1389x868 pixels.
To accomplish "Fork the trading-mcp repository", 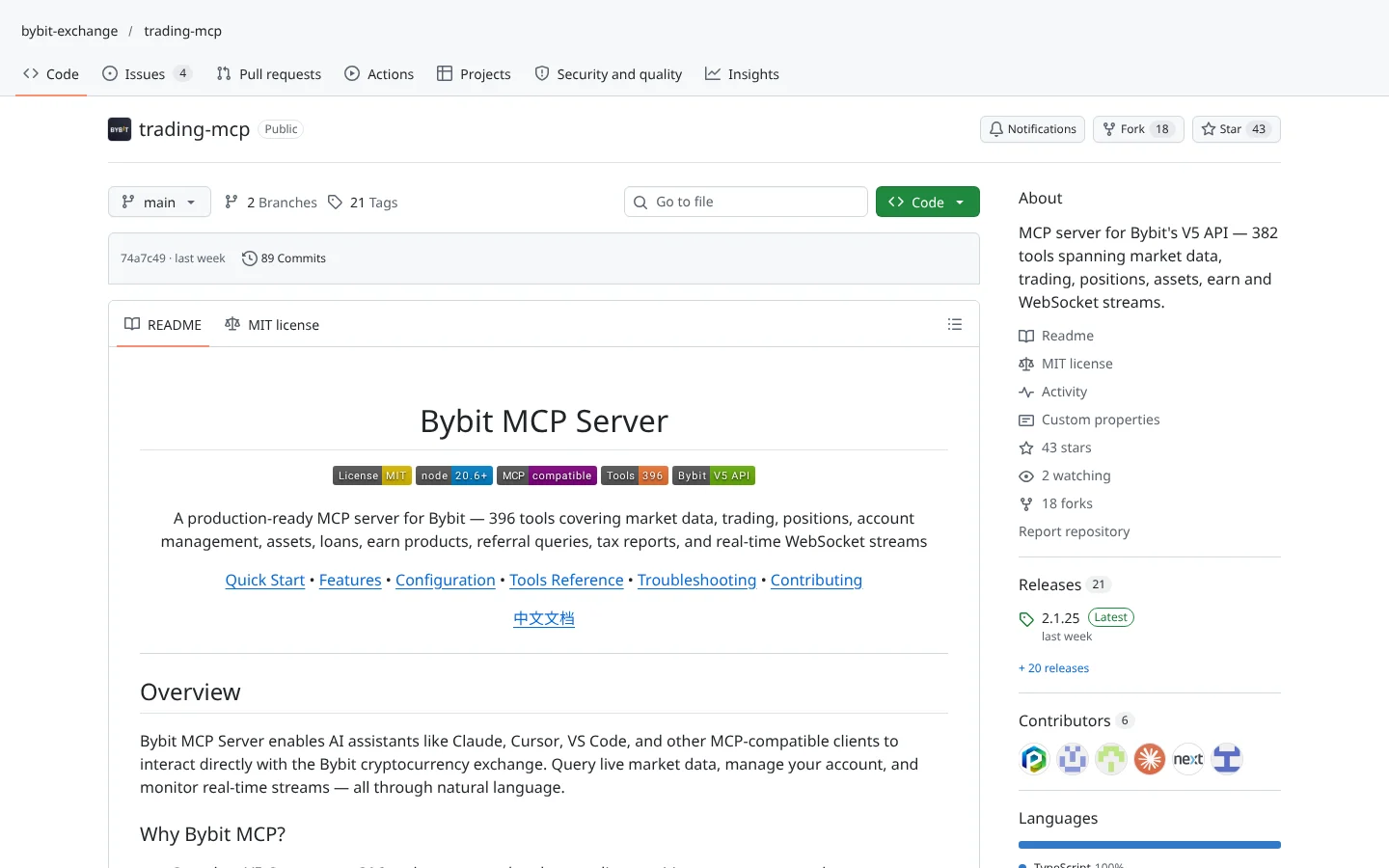I will (x=1138, y=129).
